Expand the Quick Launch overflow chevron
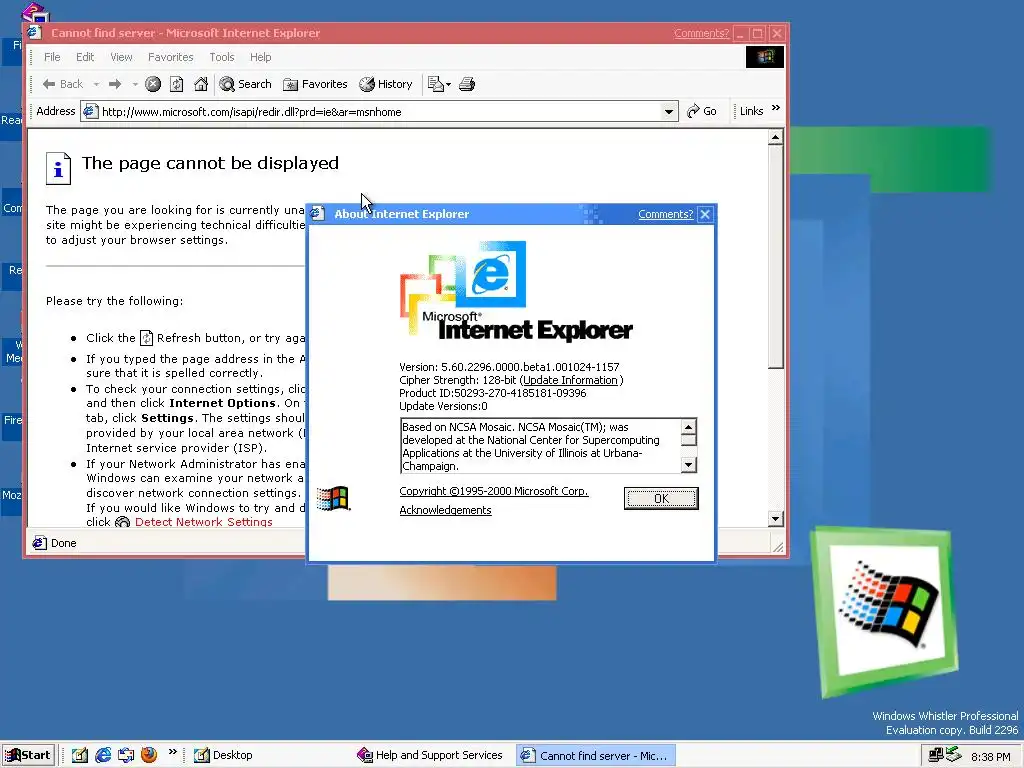Image resolution: width=1024 pixels, height=768 pixels. (172, 752)
